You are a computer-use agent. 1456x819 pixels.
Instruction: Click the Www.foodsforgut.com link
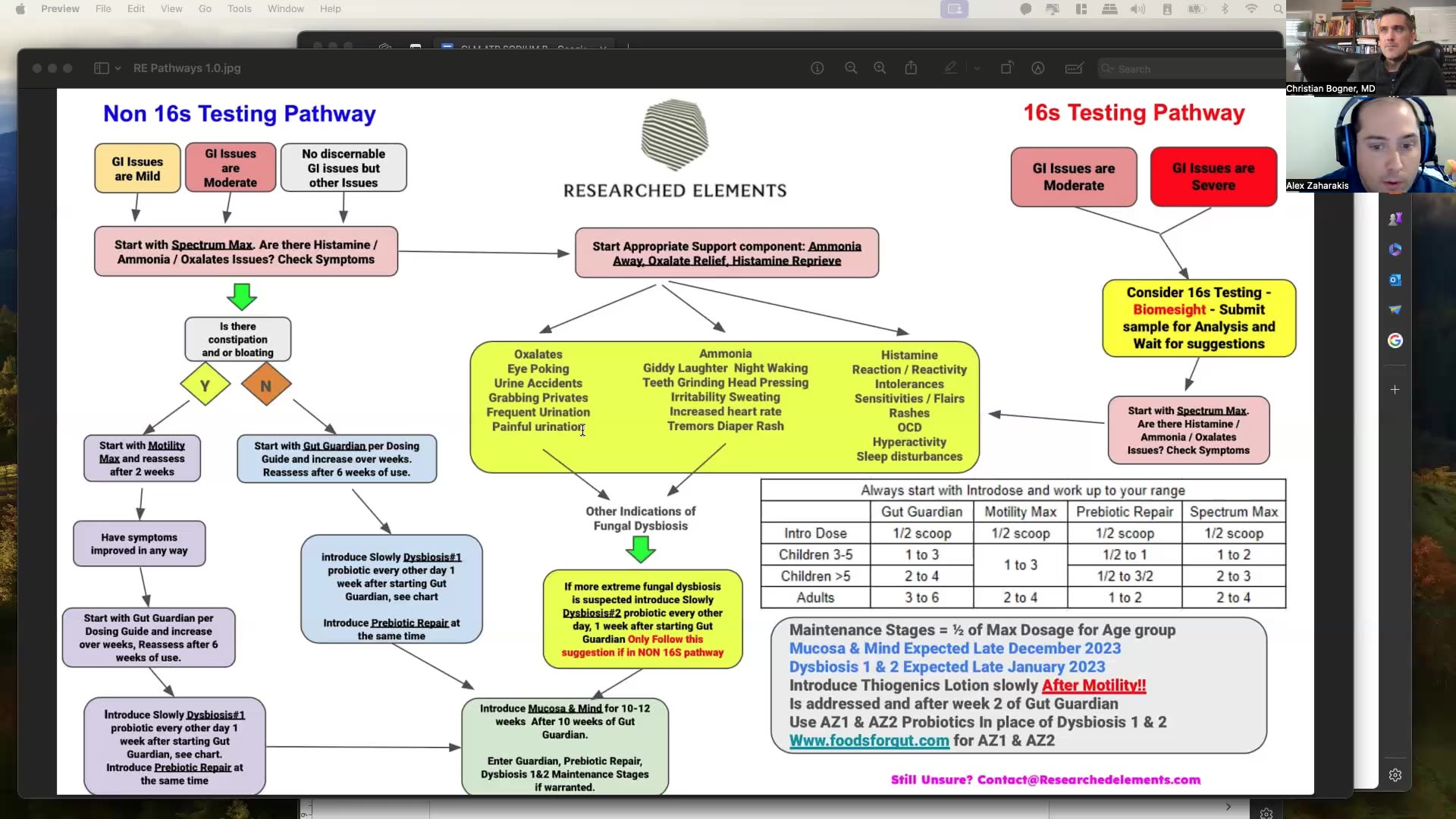(x=869, y=741)
